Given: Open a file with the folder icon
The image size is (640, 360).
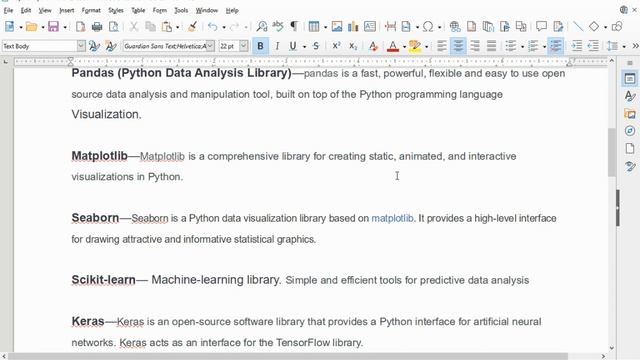Looking at the screenshot, I should click(31, 27).
